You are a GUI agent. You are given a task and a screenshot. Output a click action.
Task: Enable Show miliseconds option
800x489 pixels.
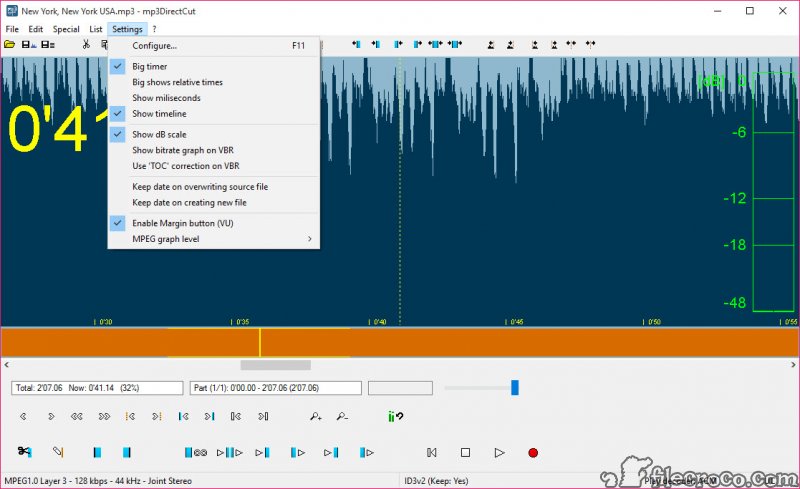214,98
